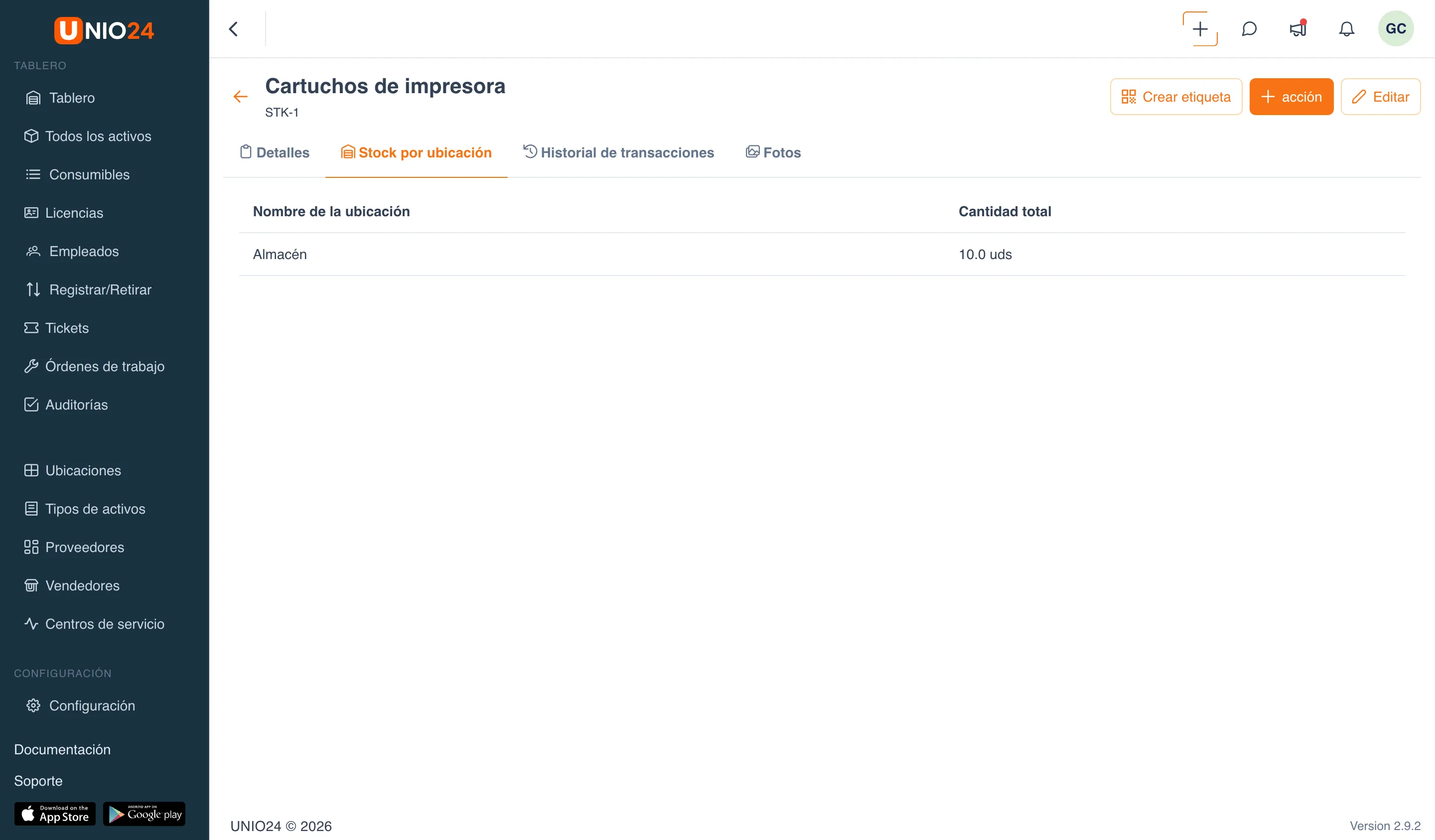
Task: Open the Historial de transacciones tab
Action: pos(618,152)
